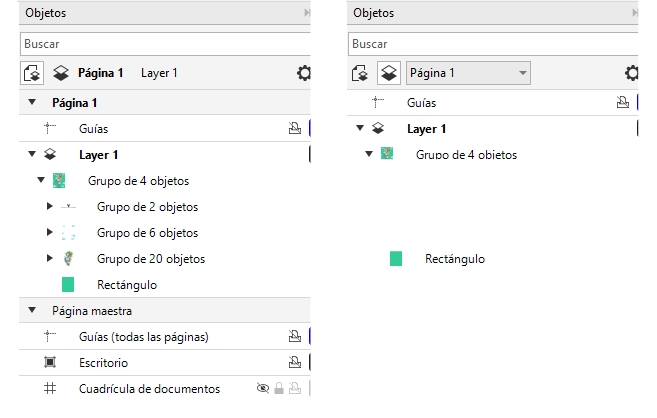Click the page view icon in right panel

[361, 73]
